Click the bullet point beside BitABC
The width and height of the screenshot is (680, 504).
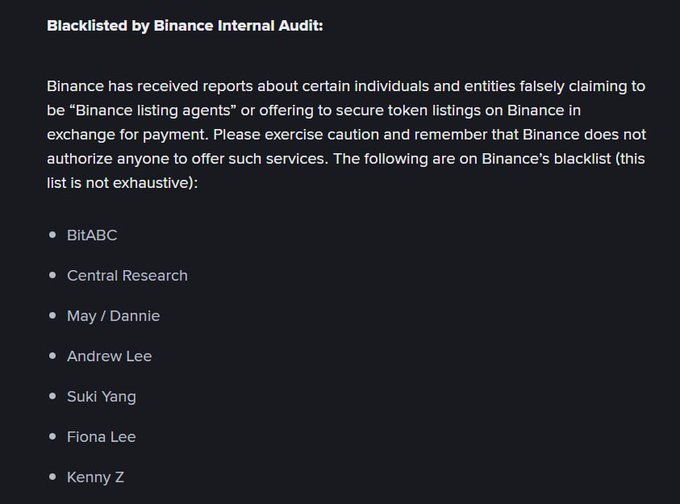click(52, 235)
